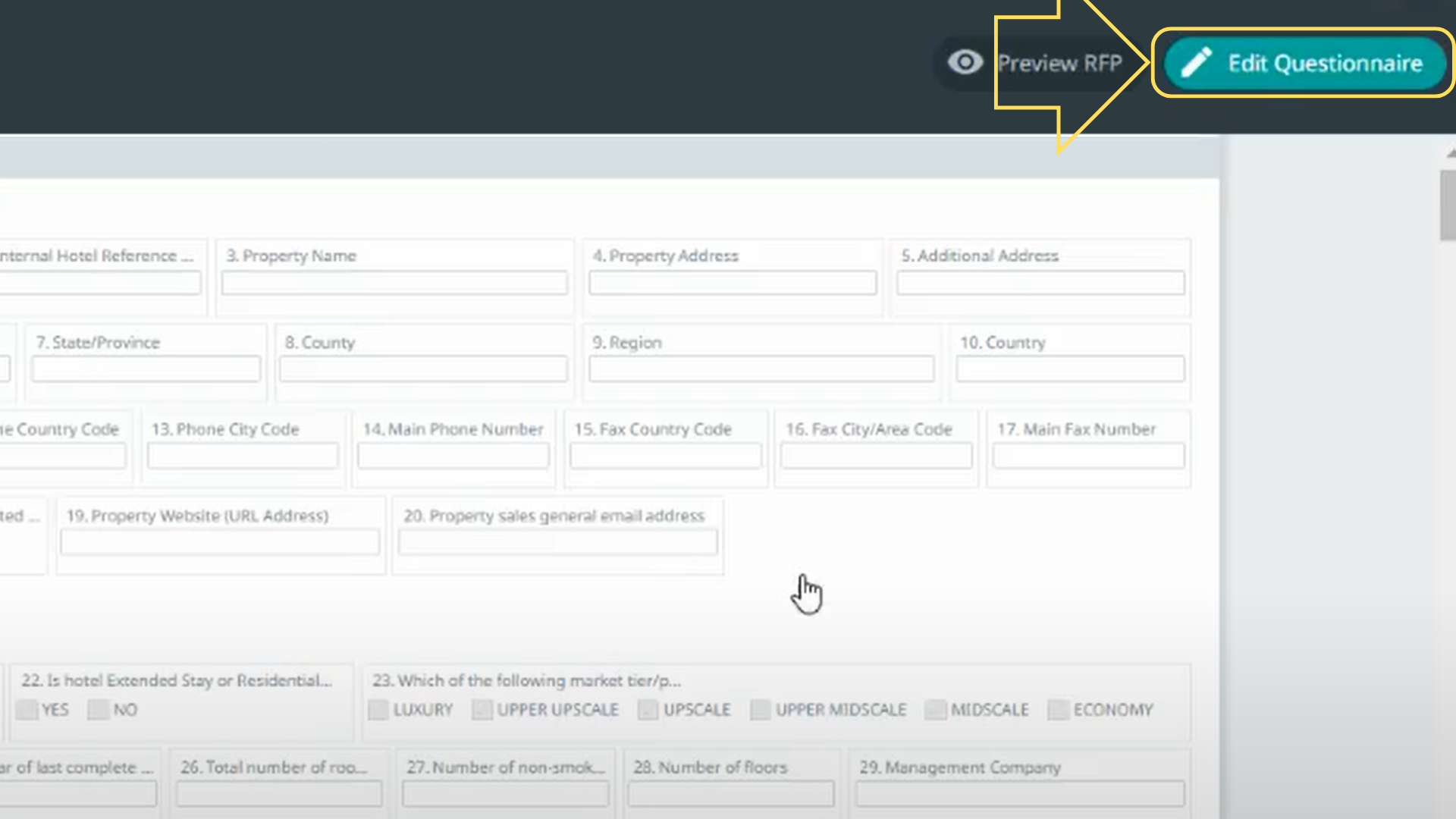The image size is (1456, 819).
Task: Select the UPSCALE checkbox
Action: 648,710
